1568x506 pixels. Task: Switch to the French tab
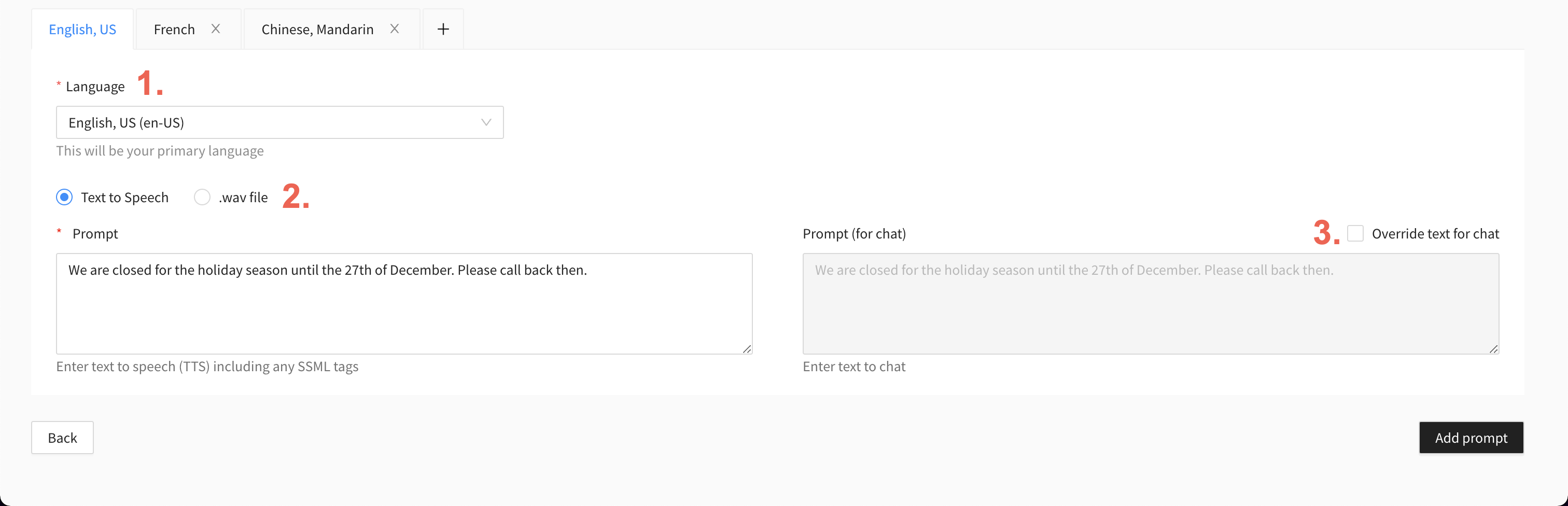coord(174,29)
